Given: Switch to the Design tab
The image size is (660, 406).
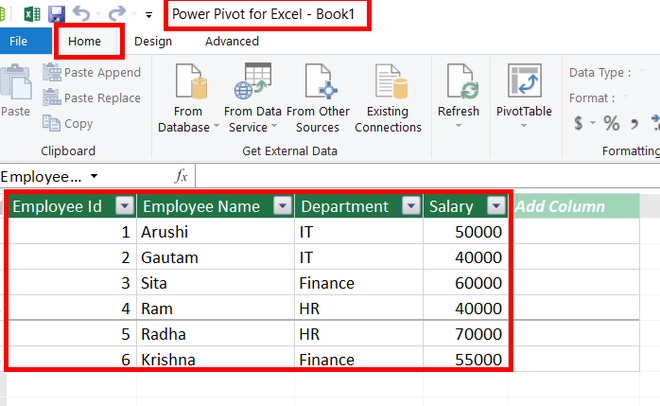Looking at the screenshot, I should [x=153, y=41].
